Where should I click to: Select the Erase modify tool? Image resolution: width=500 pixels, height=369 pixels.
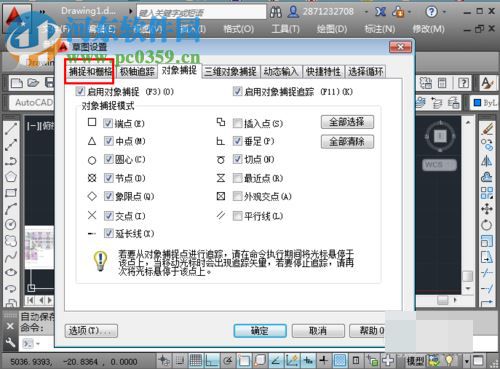(x=487, y=129)
